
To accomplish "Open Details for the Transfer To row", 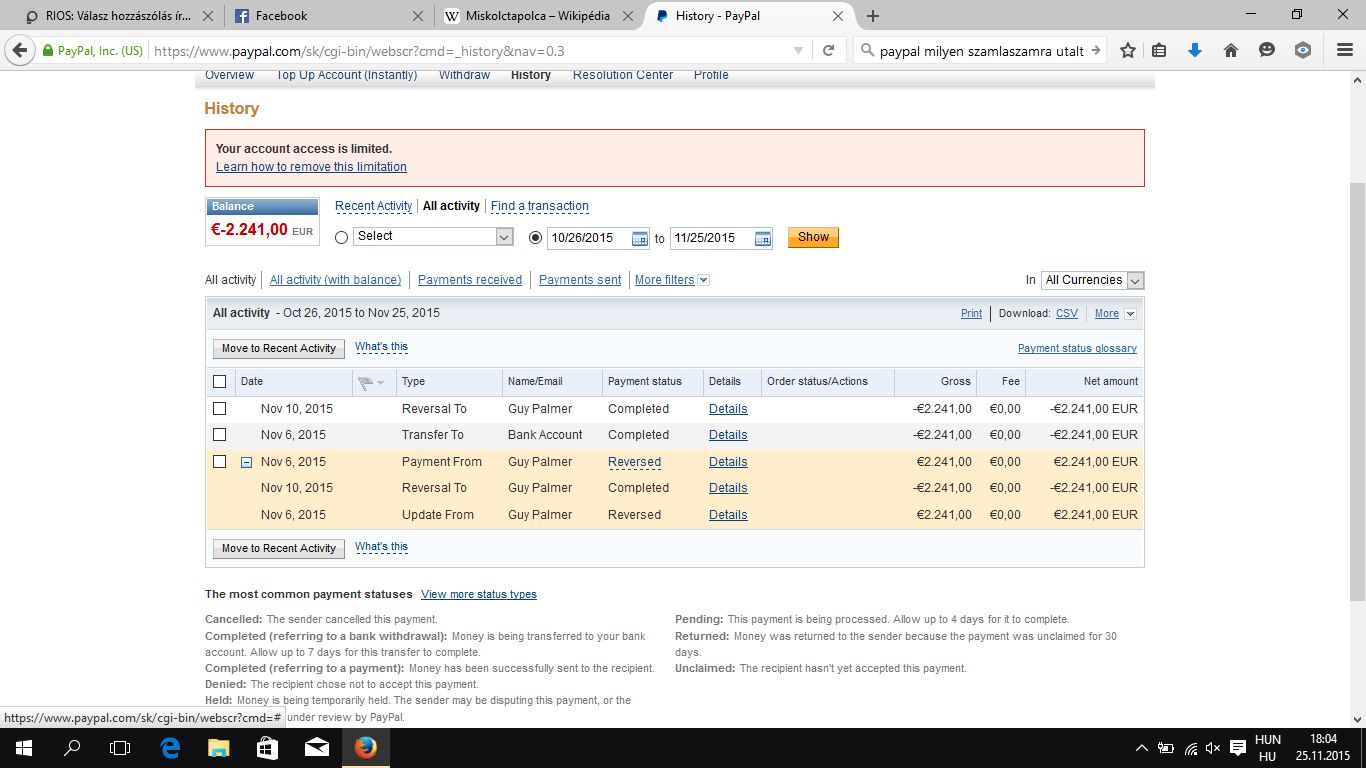I will click(x=728, y=435).
